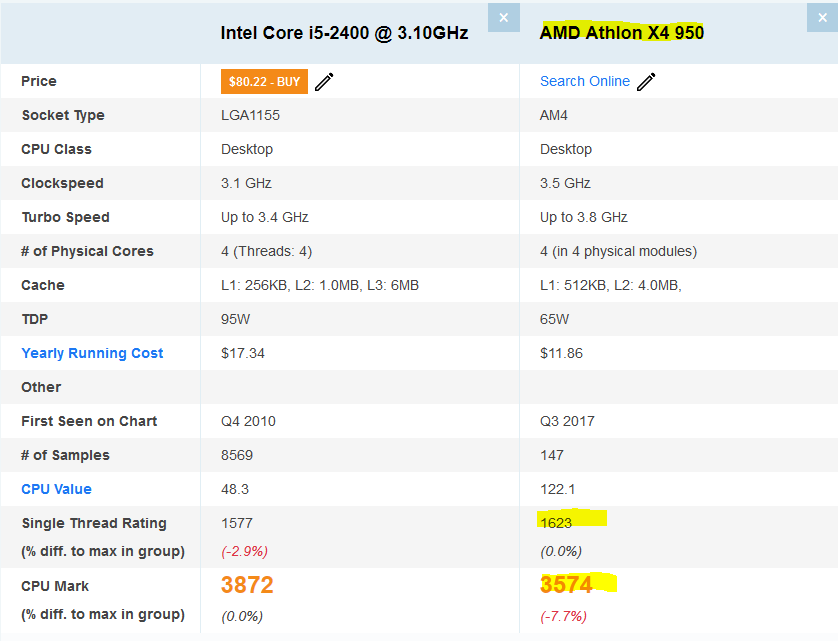
Task: Remove the AMD Athlon X4 950 column
Action: pyautogui.click(x=823, y=18)
